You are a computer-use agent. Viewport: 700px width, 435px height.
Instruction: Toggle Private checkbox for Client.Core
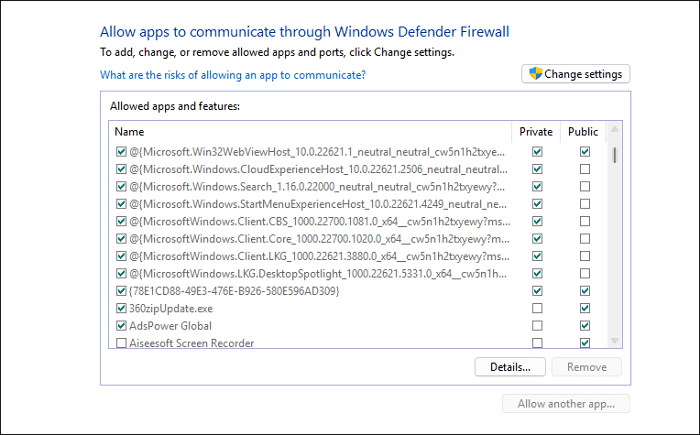pyautogui.click(x=537, y=239)
